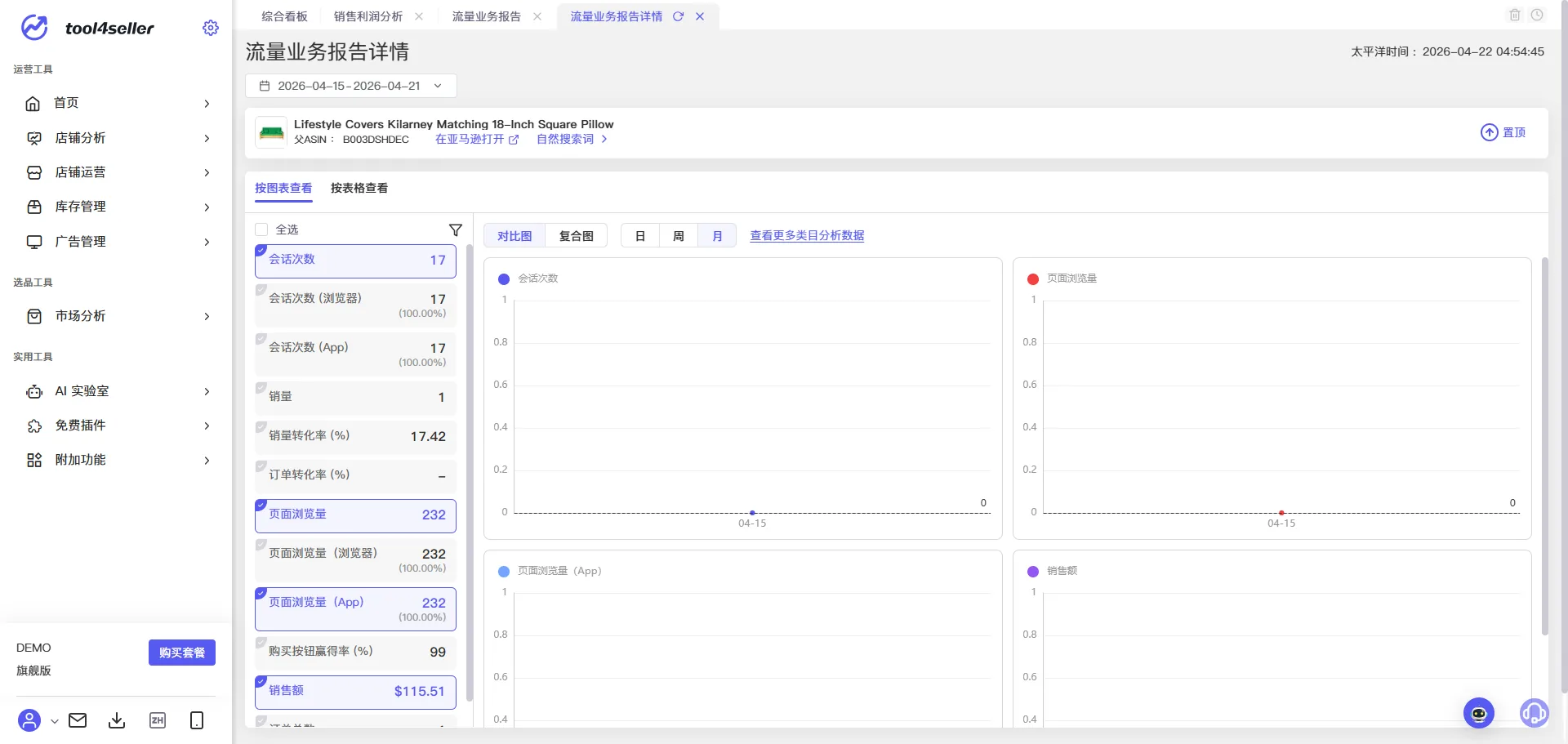This screenshot has height=744, width=1568.
Task: Toggle the 全选 checkbox
Action: point(262,229)
